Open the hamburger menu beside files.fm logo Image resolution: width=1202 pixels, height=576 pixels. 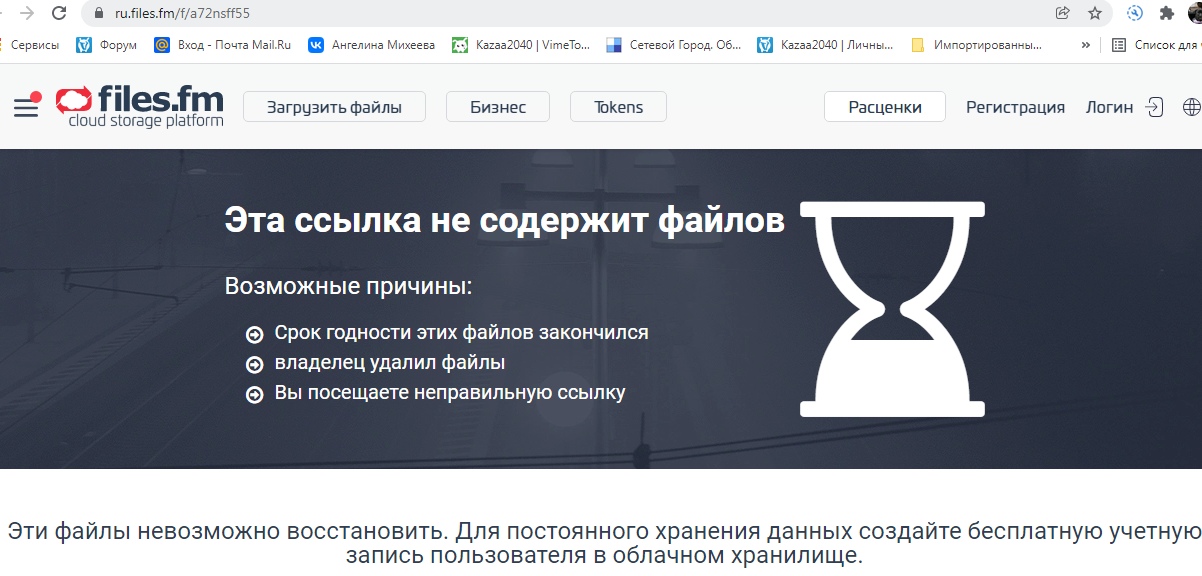(26, 107)
